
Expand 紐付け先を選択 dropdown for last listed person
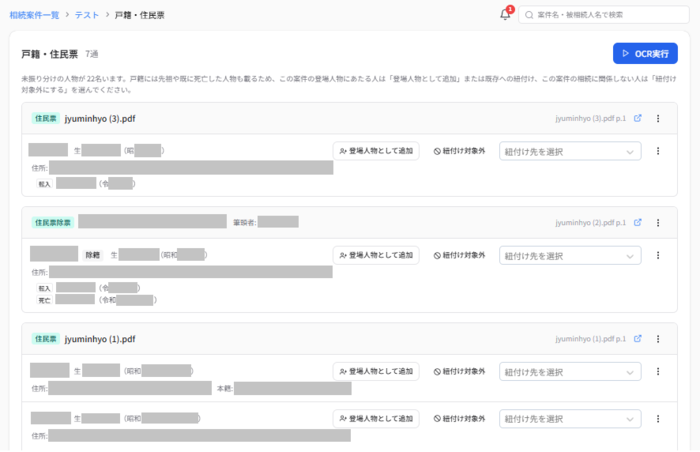click(x=570, y=419)
